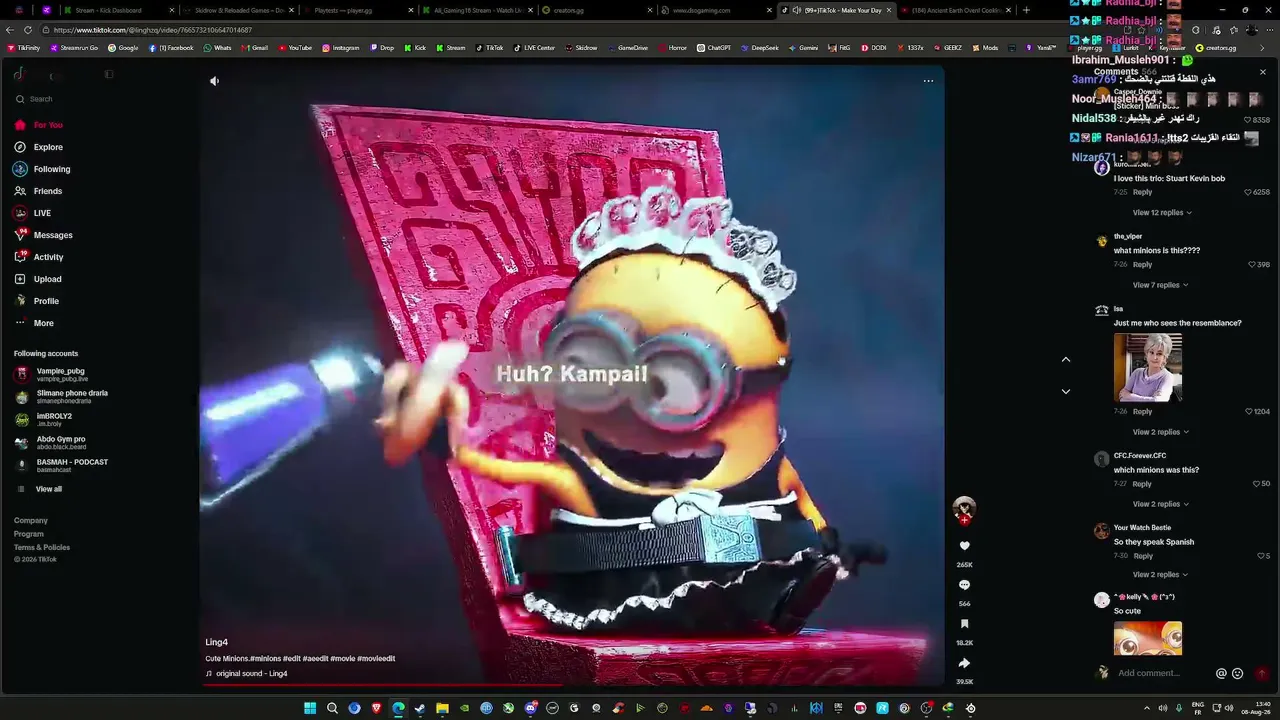Expand View 2 replies under CFC.Forever.CFC comment
This screenshot has height=720, width=1280.
1160,504
